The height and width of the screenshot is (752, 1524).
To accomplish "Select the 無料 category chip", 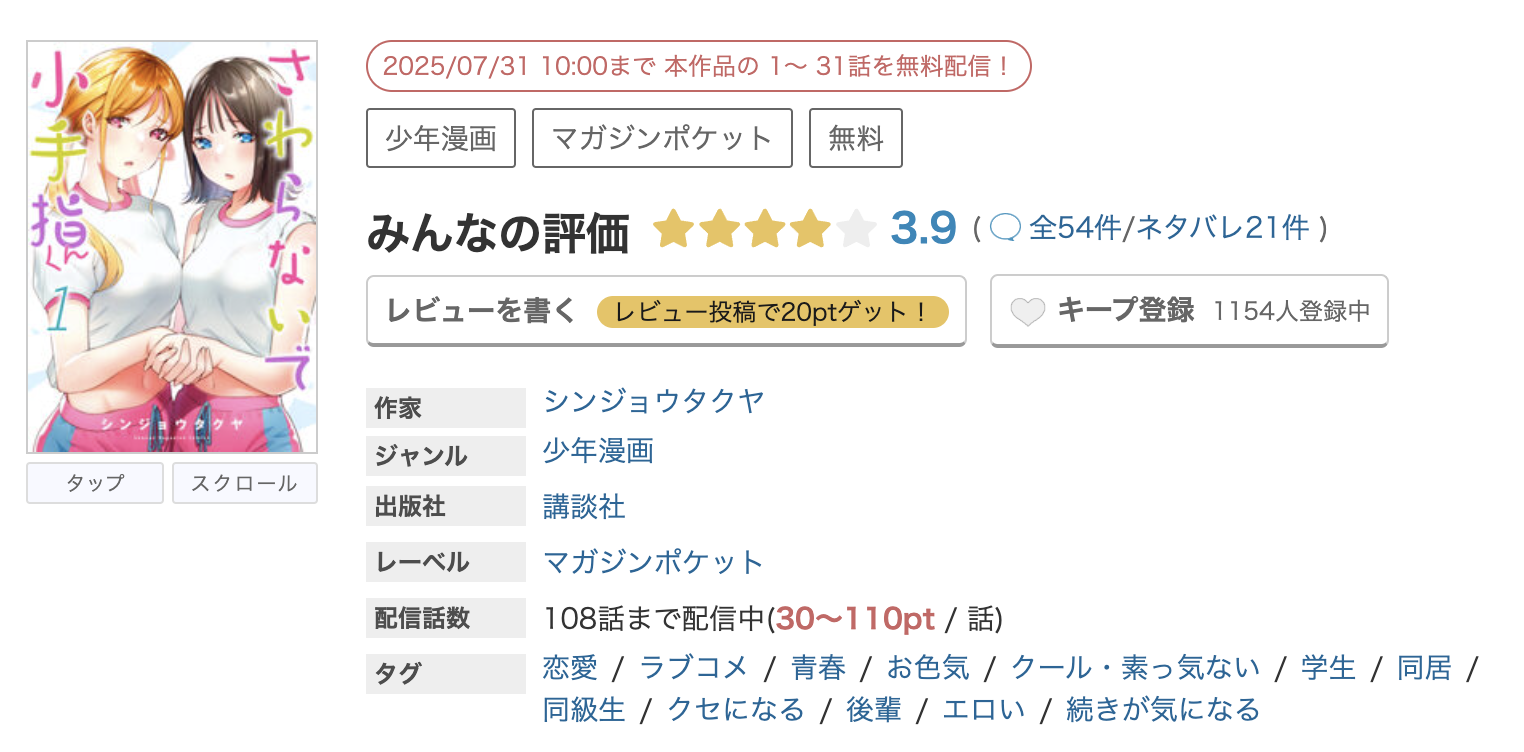I will coord(855,138).
